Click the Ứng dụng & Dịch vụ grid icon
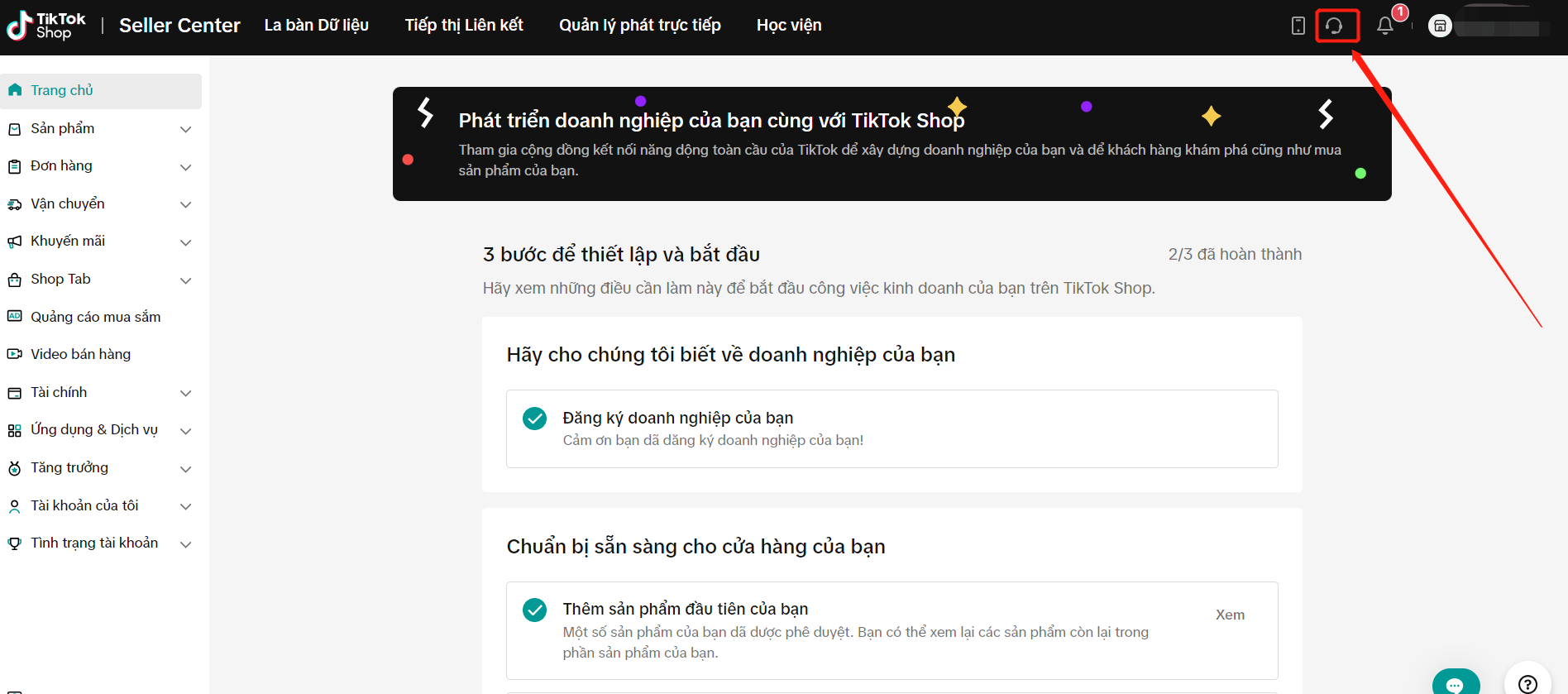 (x=15, y=430)
